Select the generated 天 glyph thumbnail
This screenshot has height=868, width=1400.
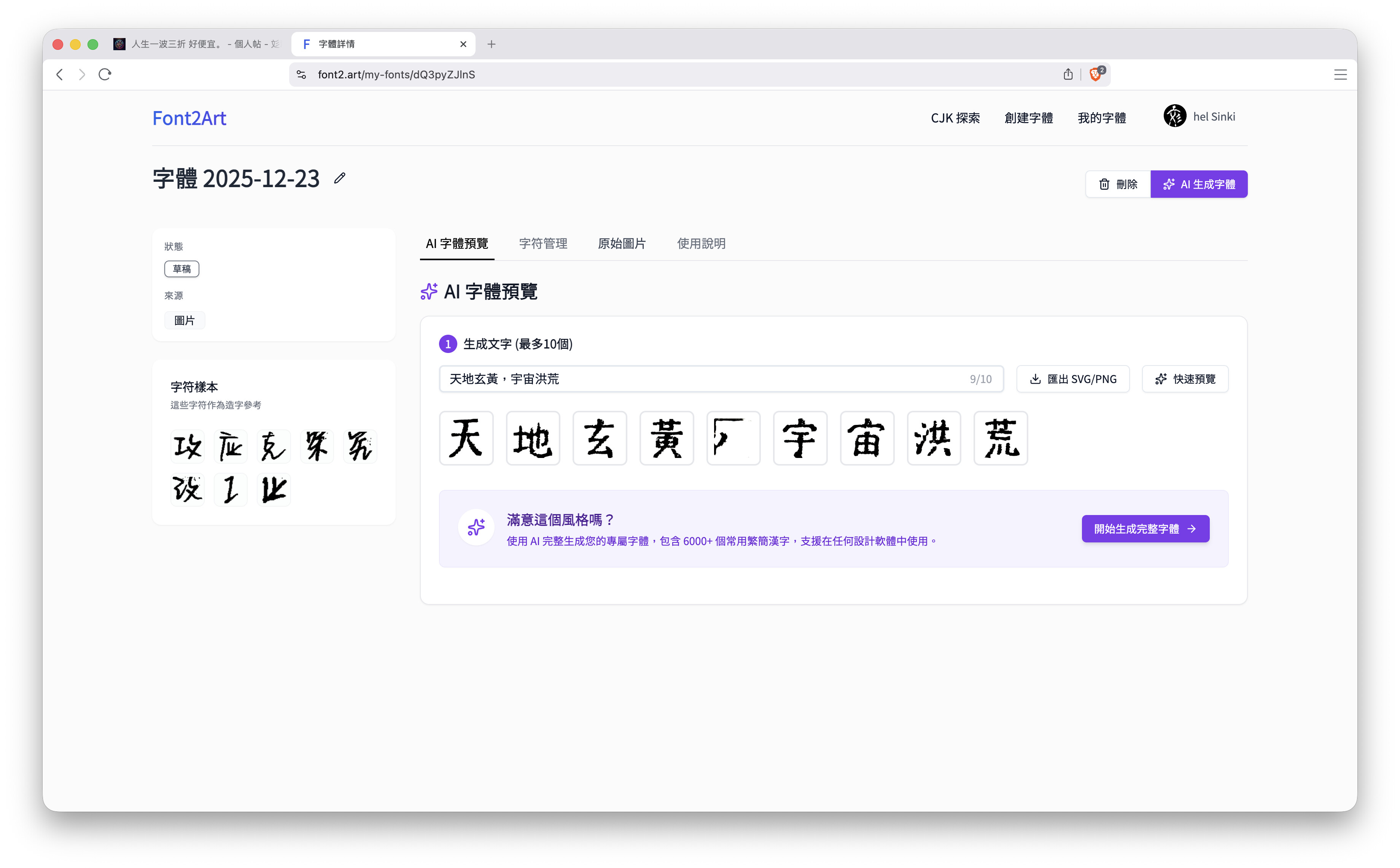pos(466,438)
